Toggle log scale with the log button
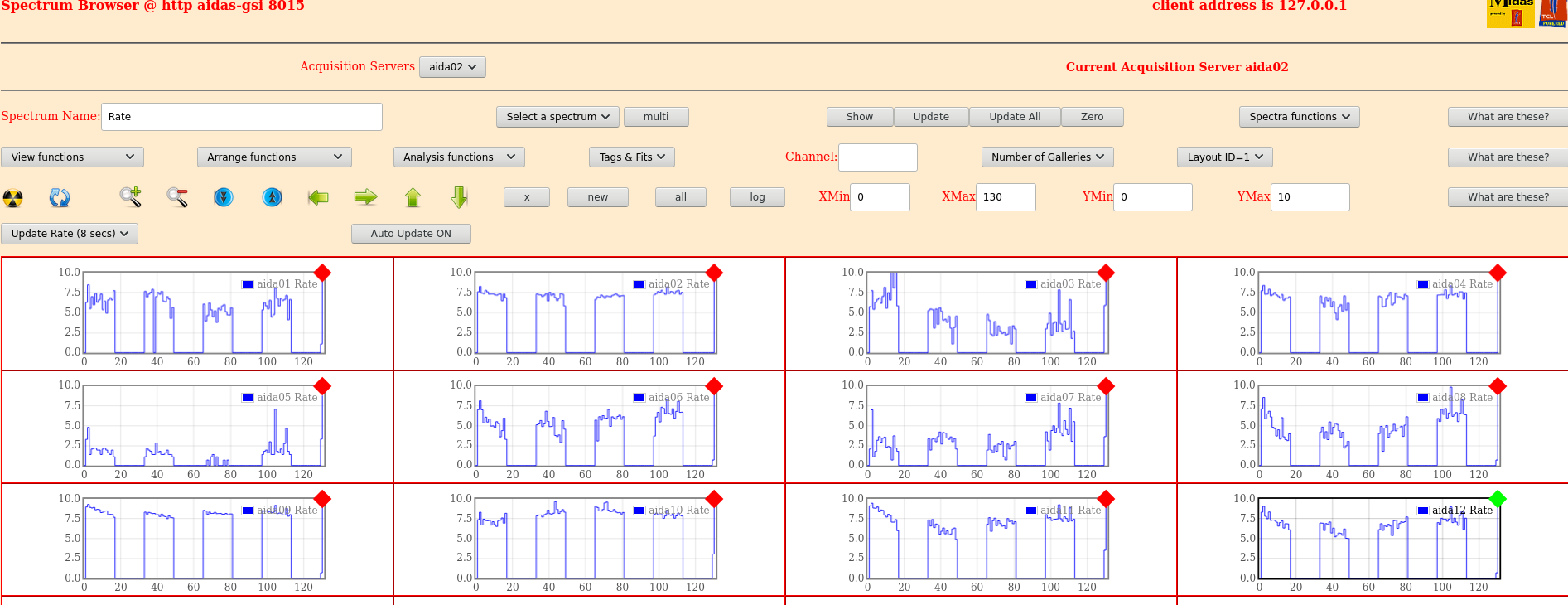1568x605 pixels. [x=757, y=197]
